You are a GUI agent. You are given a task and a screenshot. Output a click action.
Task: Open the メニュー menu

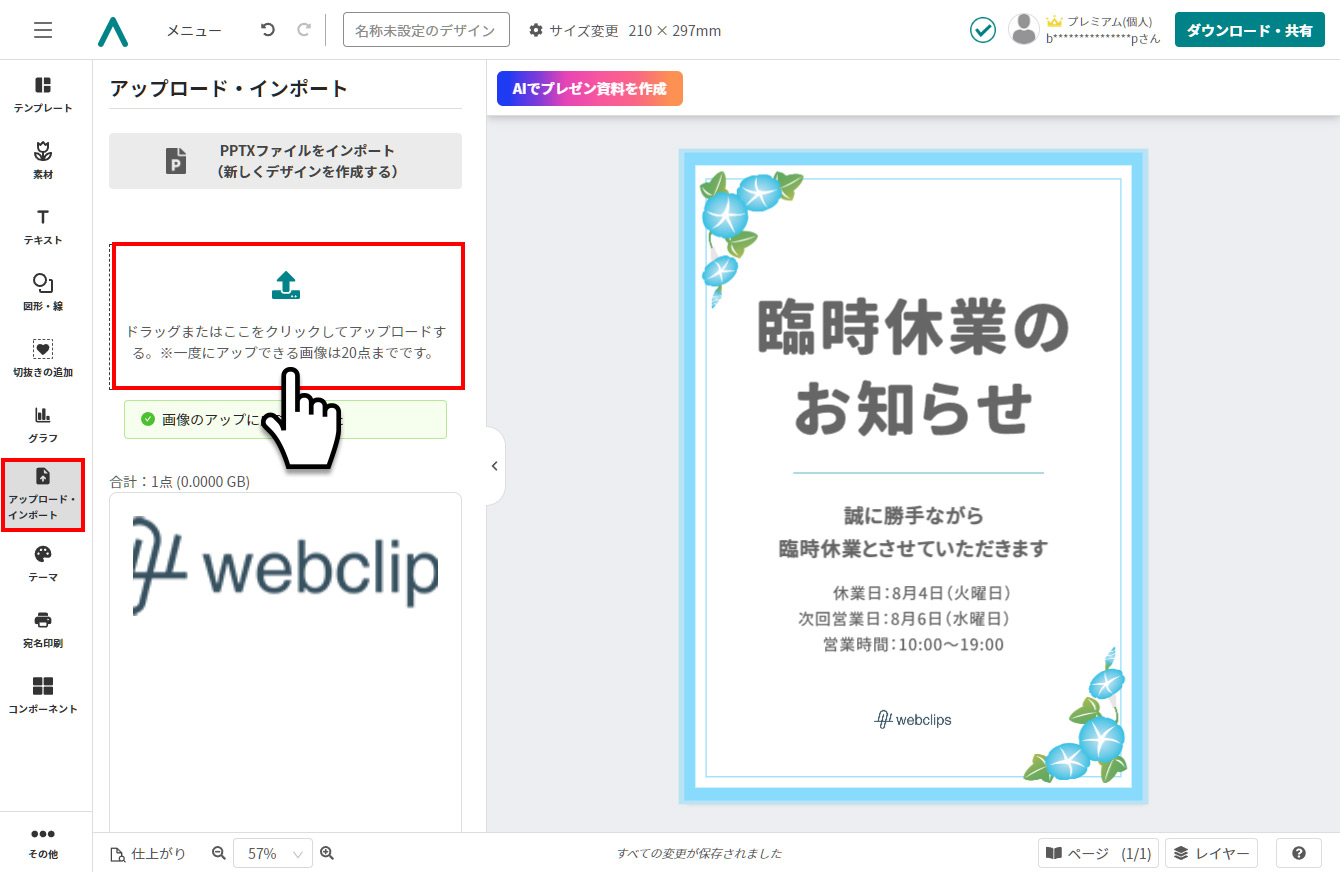194,31
